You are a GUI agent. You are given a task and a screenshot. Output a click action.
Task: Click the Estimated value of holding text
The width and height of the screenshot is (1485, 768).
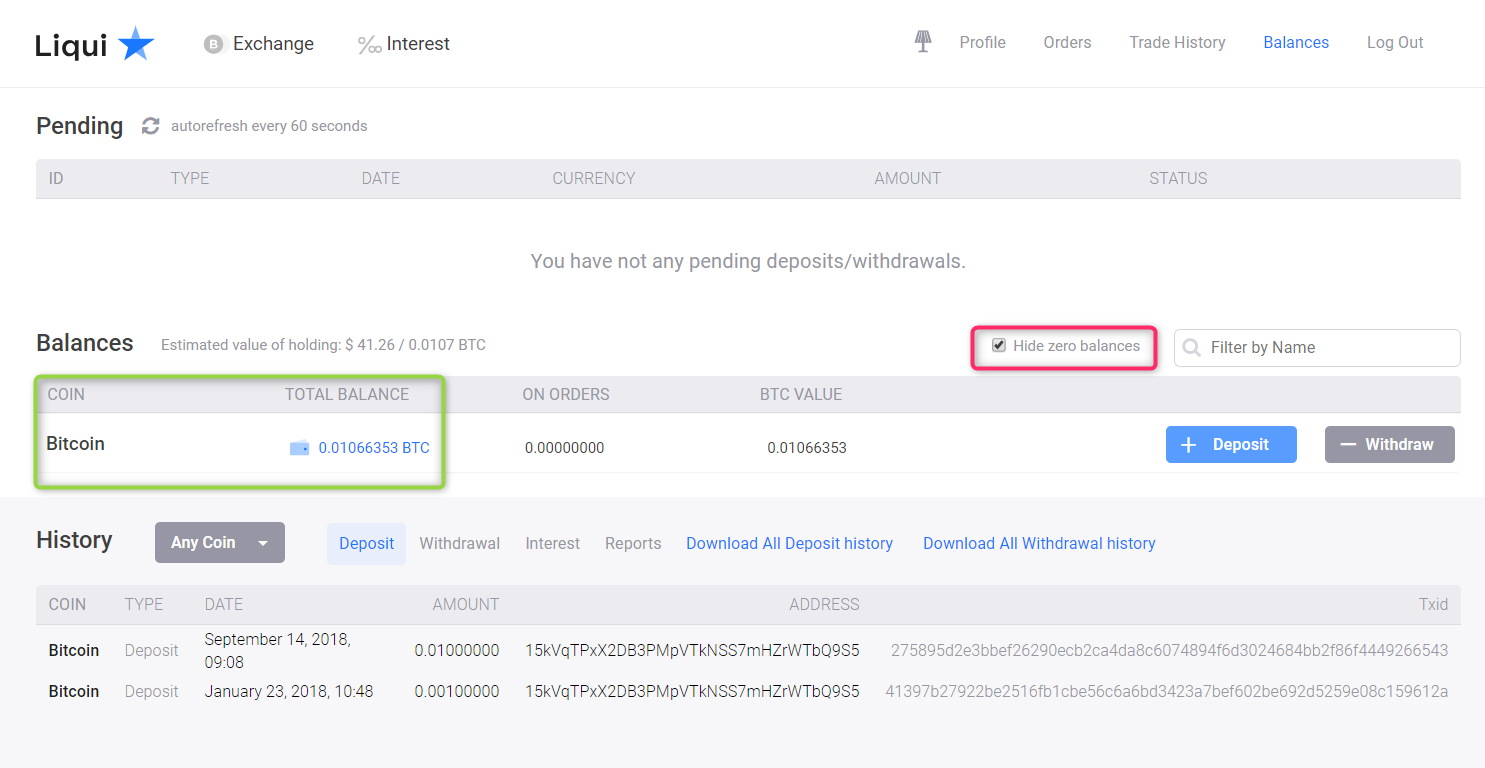(323, 345)
